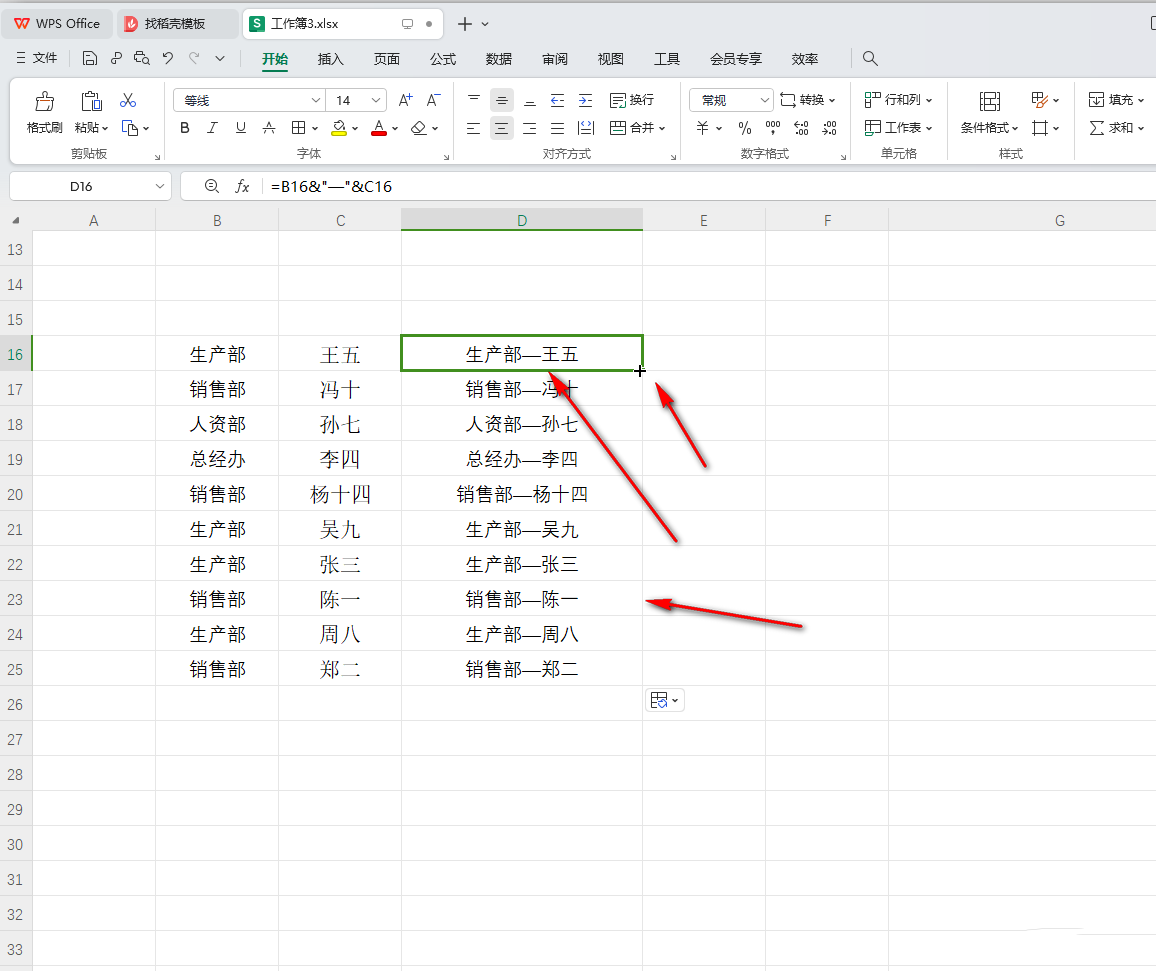This screenshot has width=1156, height=971.
Task: Click the Strikethrough text icon
Action: pyautogui.click(x=269, y=128)
